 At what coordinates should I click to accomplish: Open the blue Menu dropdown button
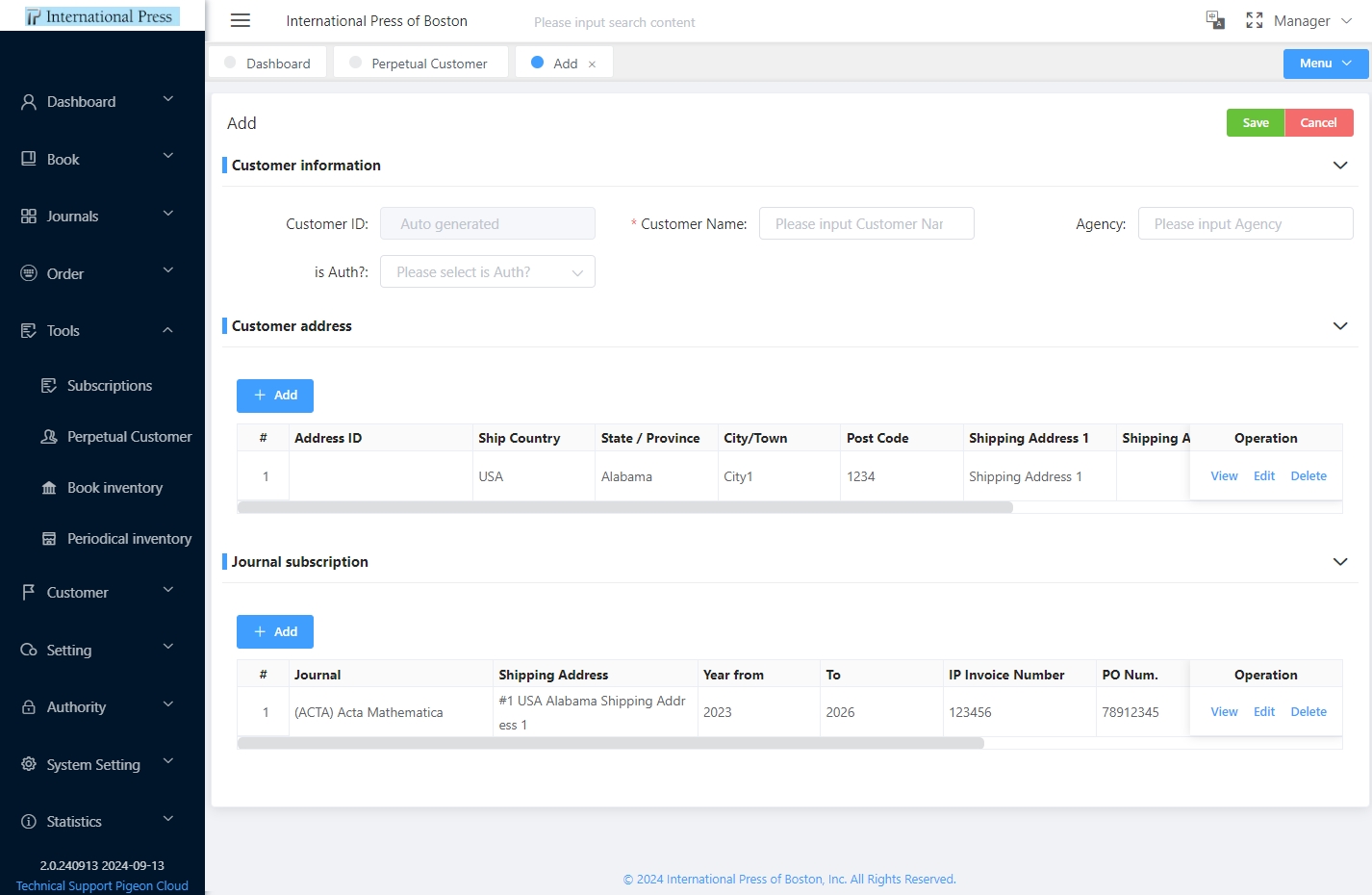1326,64
